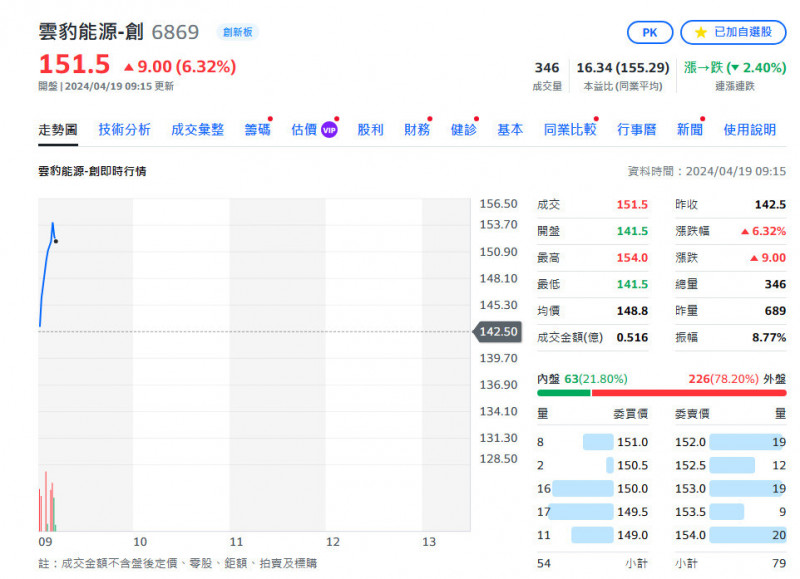Open the 技術分析 tab
800x579 pixels.
(124, 130)
